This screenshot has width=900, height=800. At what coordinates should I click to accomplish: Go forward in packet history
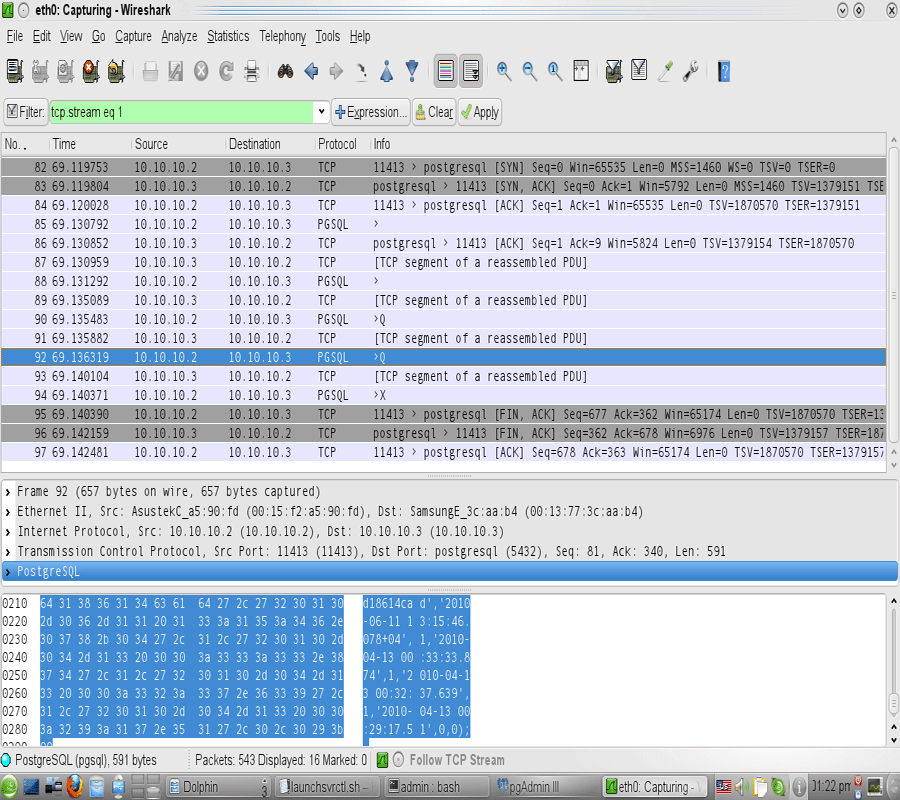(x=336, y=71)
